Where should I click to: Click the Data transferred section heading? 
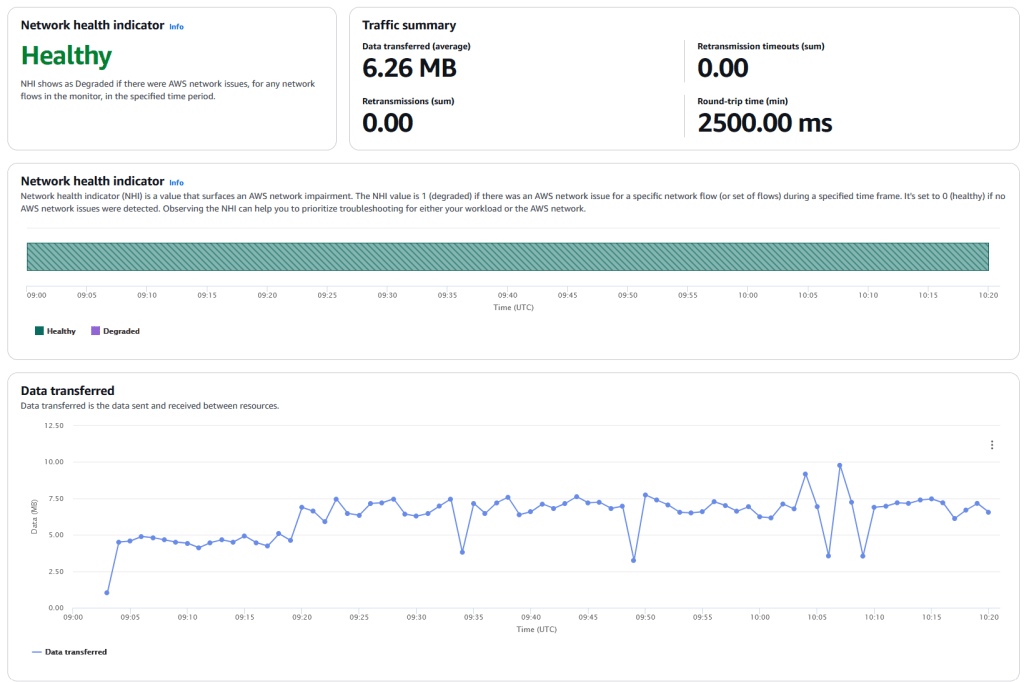67,391
